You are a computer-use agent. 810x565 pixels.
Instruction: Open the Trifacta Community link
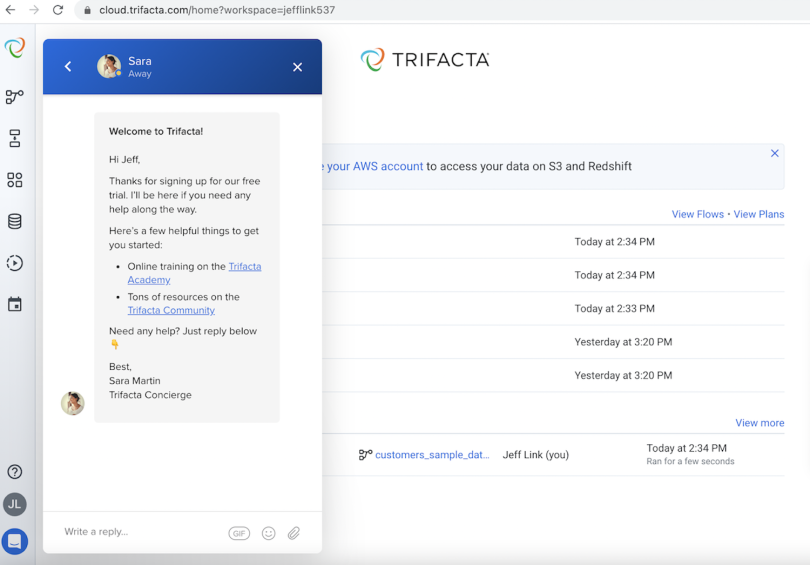click(x=171, y=310)
